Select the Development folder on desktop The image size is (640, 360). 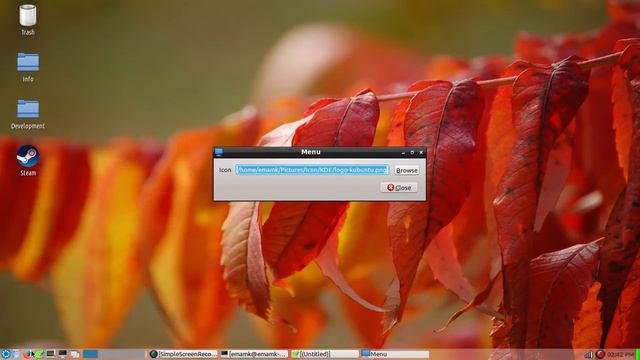pyautogui.click(x=28, y=114)
